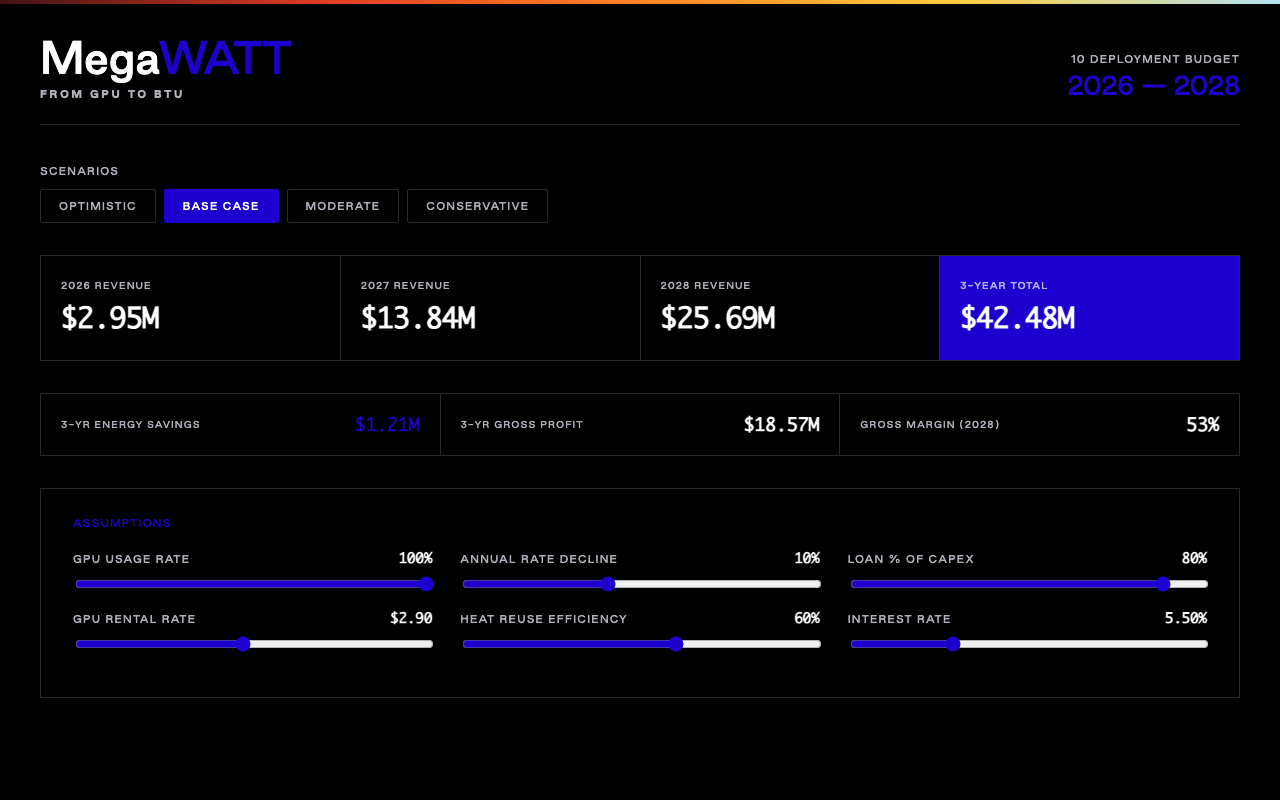Click the Heat Reuse Efficiency slider thumb
1280x800 pixels.
coord(676,644)
